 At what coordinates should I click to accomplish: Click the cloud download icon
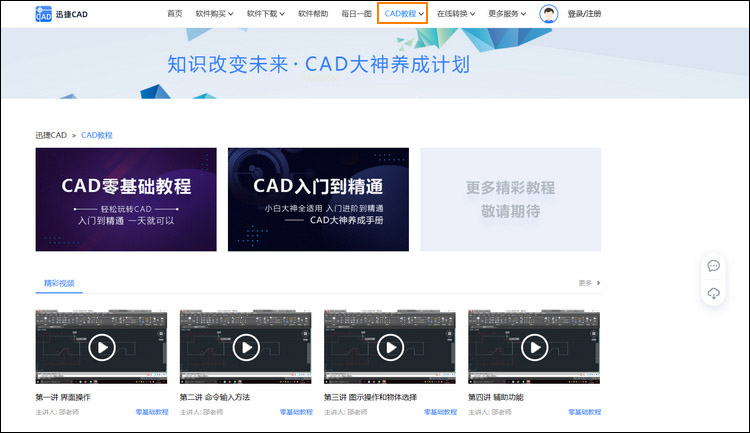coord(713,293)
